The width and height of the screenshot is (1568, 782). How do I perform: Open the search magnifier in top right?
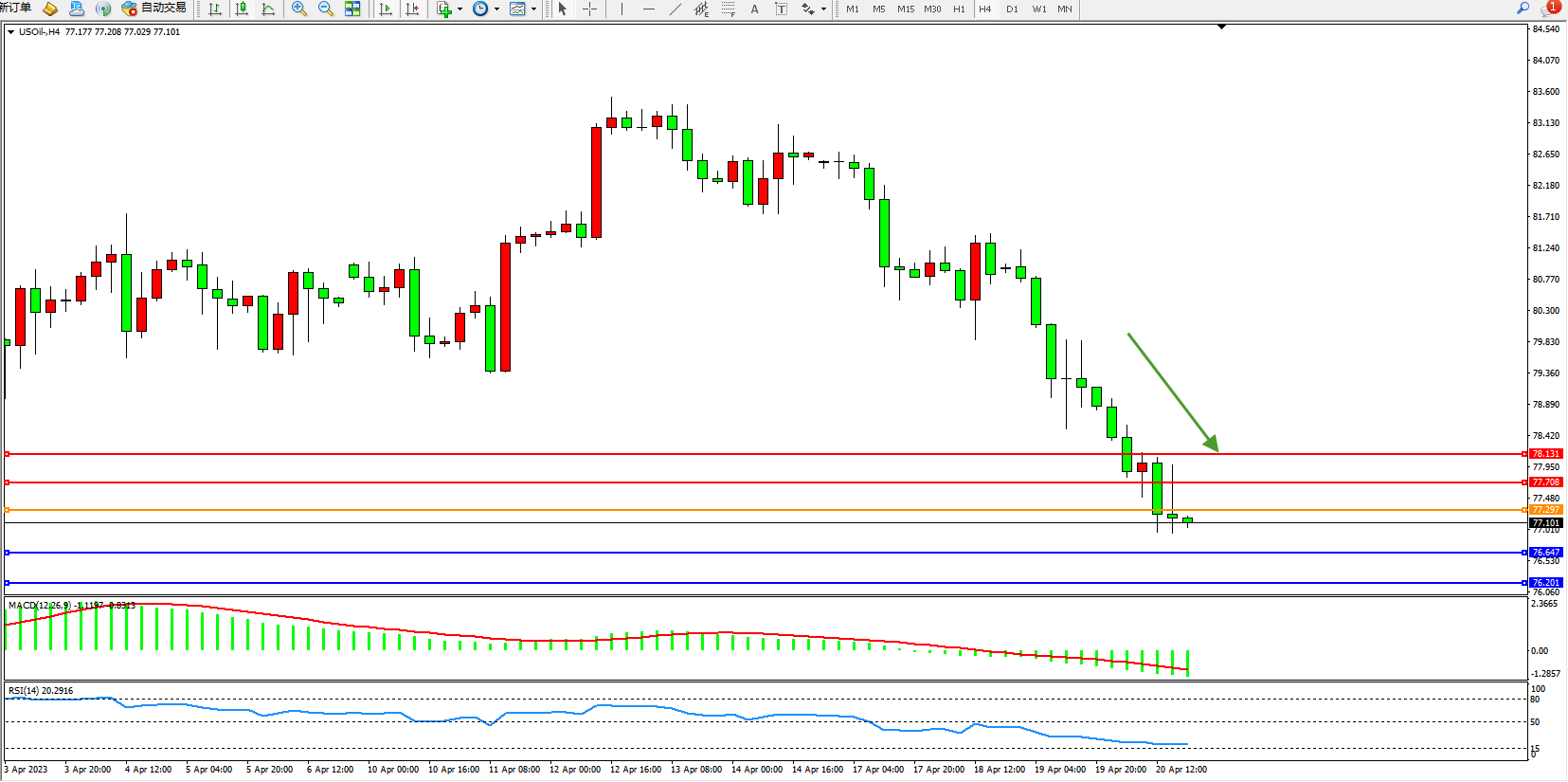coord(1523,8)
